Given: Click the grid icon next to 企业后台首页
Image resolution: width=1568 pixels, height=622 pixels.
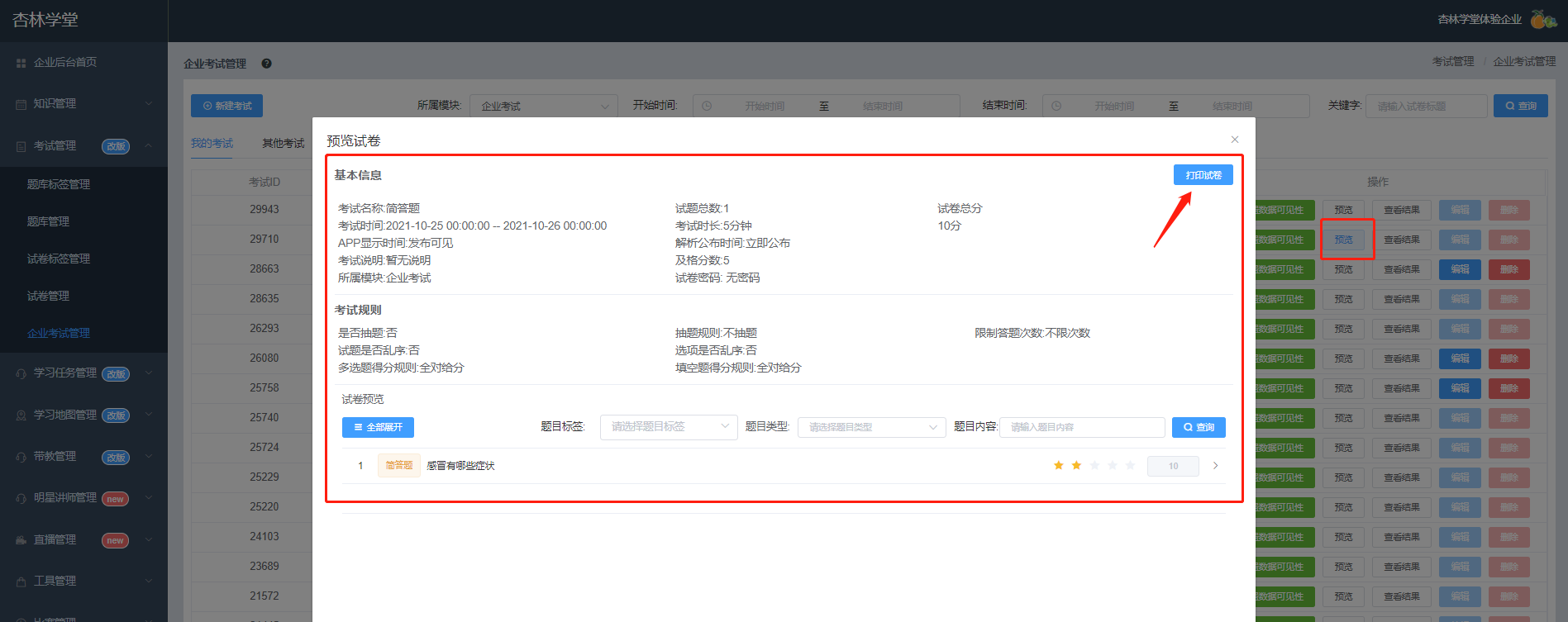Looking at the screenshot, I should pyautogui.click(x=21, y=63).
